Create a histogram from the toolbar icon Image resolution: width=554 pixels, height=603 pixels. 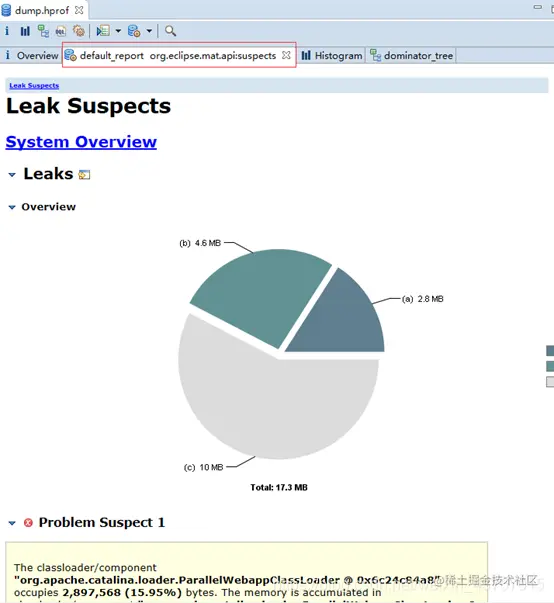point(25,31)
